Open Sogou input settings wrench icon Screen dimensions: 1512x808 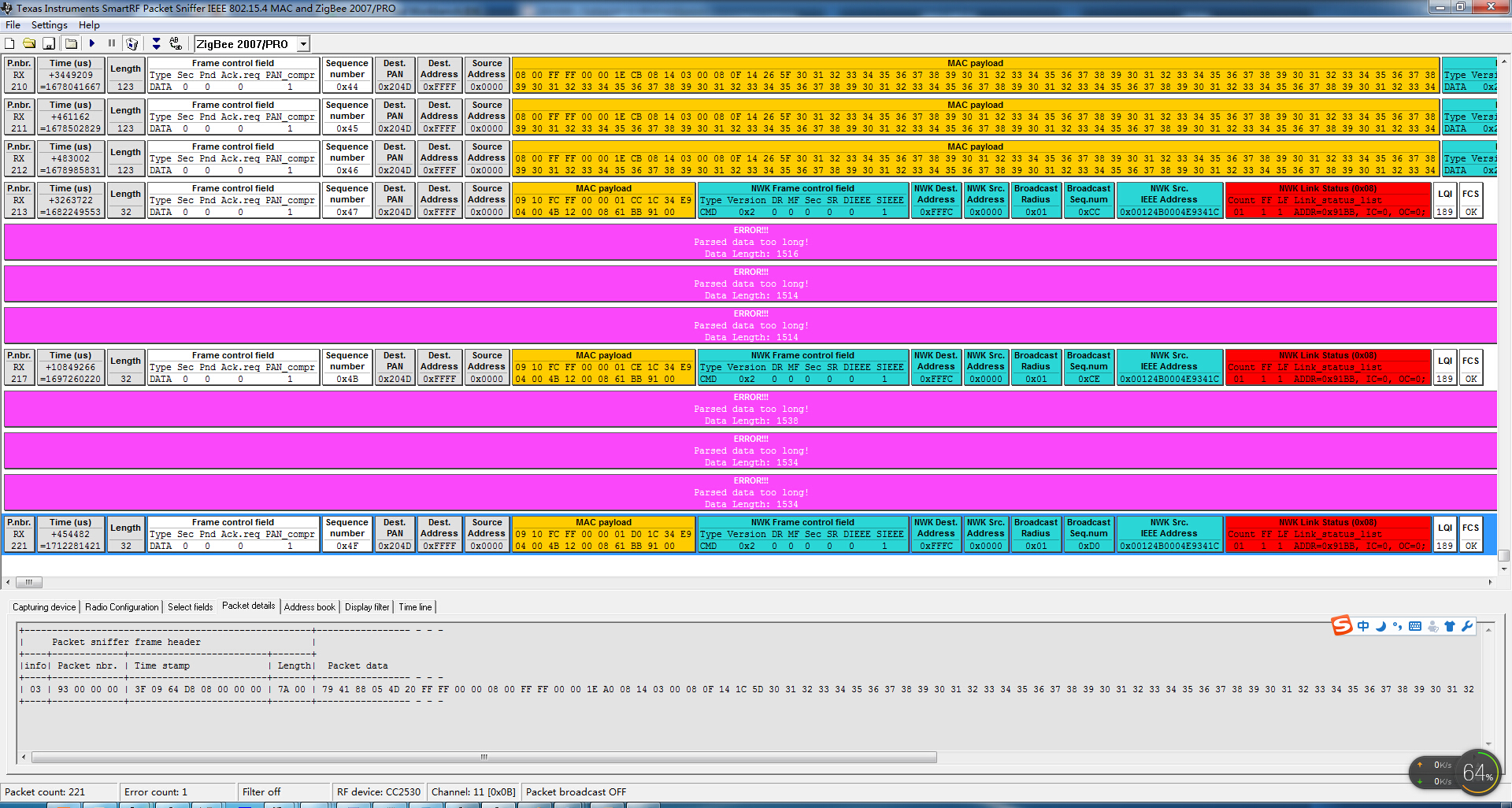coord(1466,626)
